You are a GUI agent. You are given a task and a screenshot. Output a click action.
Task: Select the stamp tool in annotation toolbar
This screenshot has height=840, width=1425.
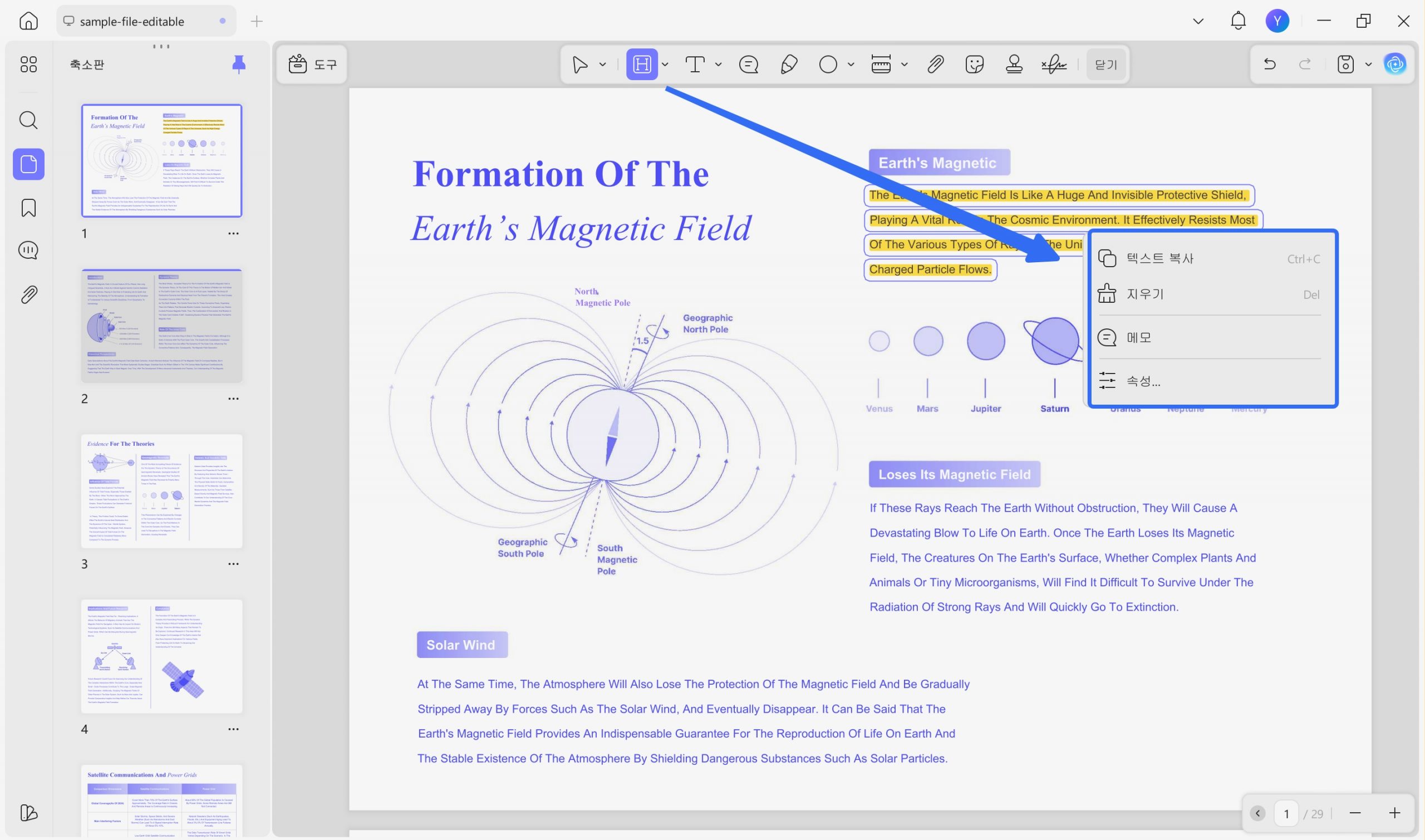point(1014,65)
